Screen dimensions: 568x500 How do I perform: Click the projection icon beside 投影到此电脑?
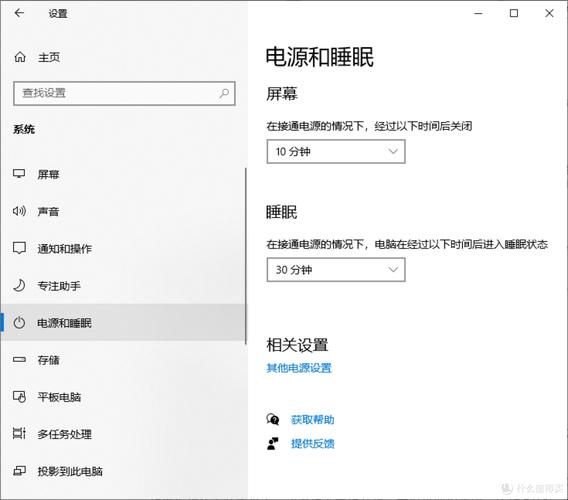(x=19, y=471)
